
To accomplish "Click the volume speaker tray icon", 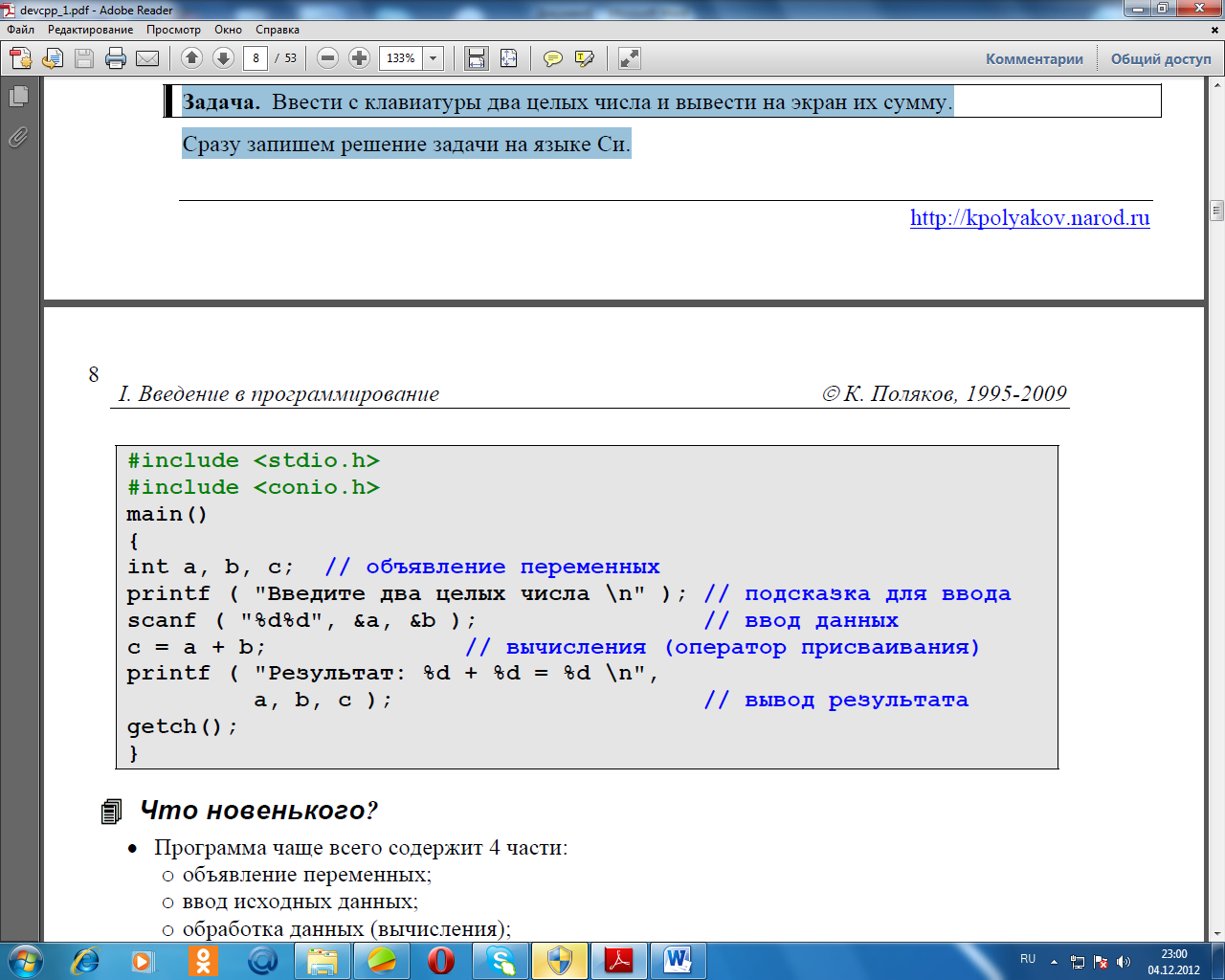I will [1124, 962].
